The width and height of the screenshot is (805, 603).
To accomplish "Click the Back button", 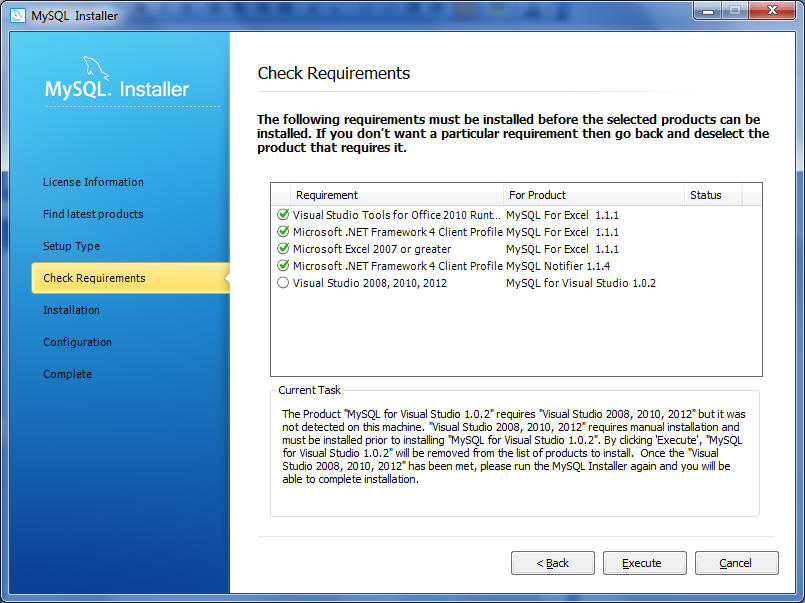I will tap(552, 563).
